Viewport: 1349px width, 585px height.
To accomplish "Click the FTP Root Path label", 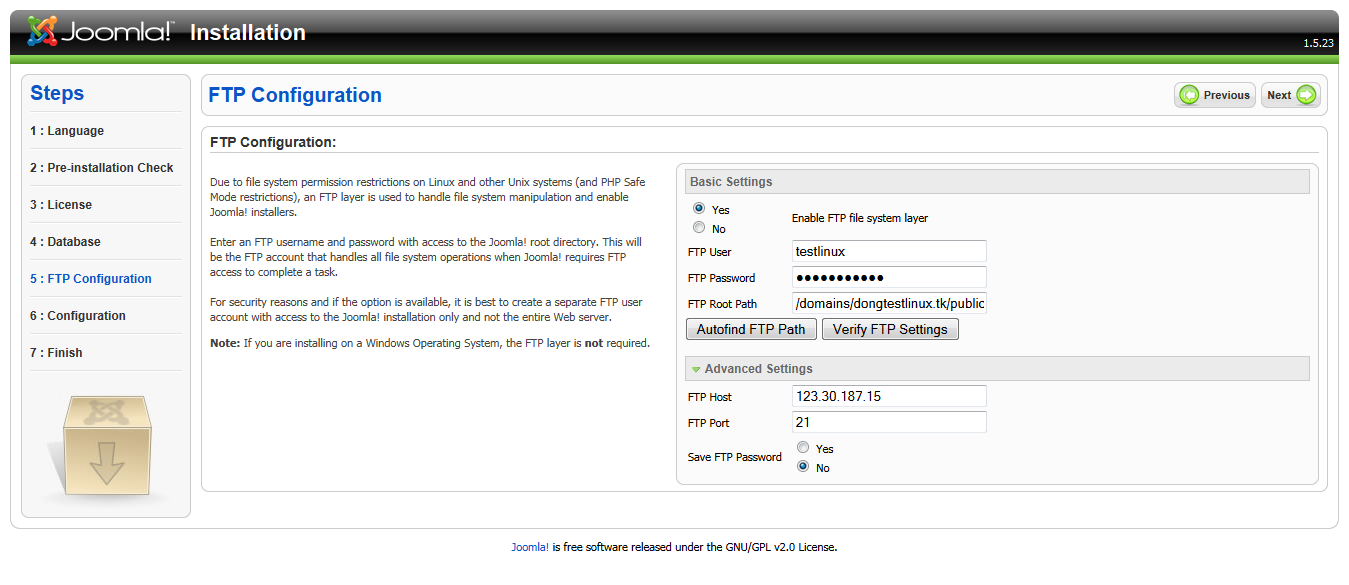I will [x=722, y=304].
